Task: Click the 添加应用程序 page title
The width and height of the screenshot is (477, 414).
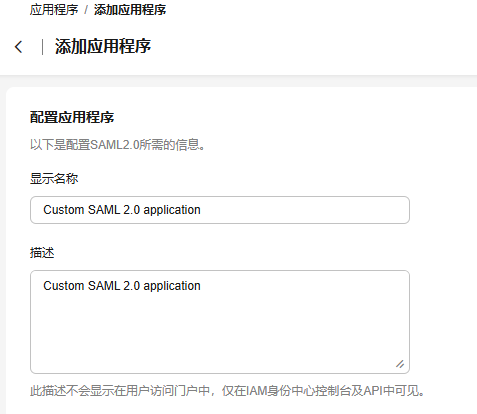Action: [103, 46]
